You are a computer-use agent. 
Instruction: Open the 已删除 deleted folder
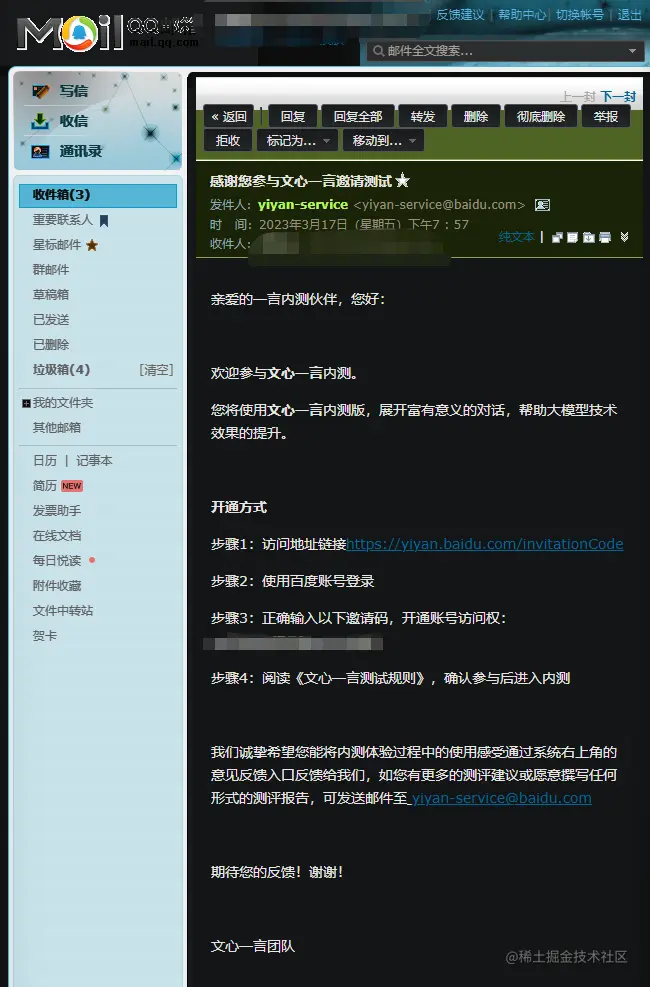point(50,344)
